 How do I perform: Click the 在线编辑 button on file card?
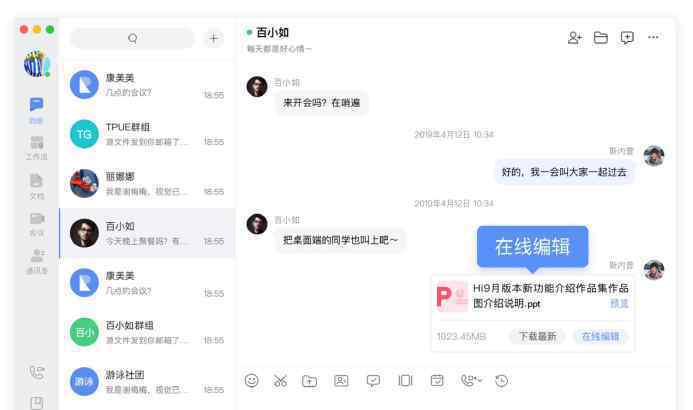coord(600,337)
